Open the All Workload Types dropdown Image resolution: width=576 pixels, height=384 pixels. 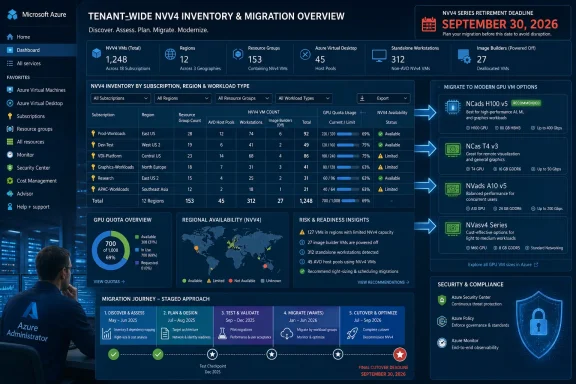[x=304, y=98]
